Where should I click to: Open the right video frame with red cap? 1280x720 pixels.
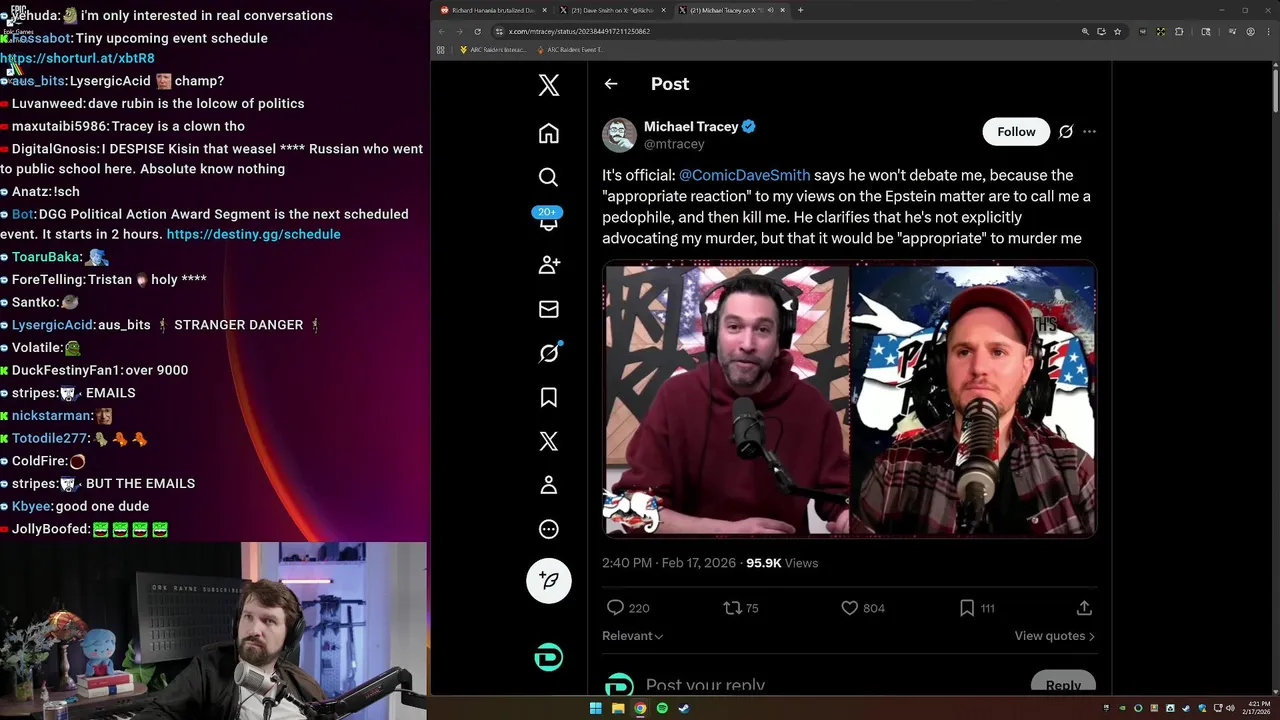(x=974, y=400)
